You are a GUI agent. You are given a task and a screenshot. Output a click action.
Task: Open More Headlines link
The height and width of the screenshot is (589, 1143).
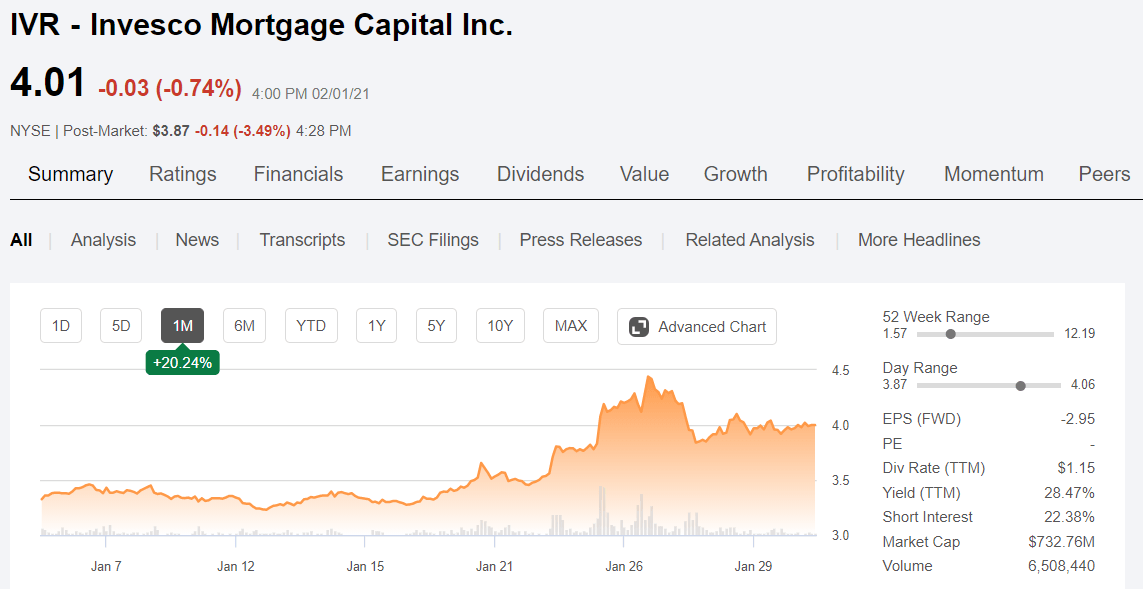(x=919, y=240)
